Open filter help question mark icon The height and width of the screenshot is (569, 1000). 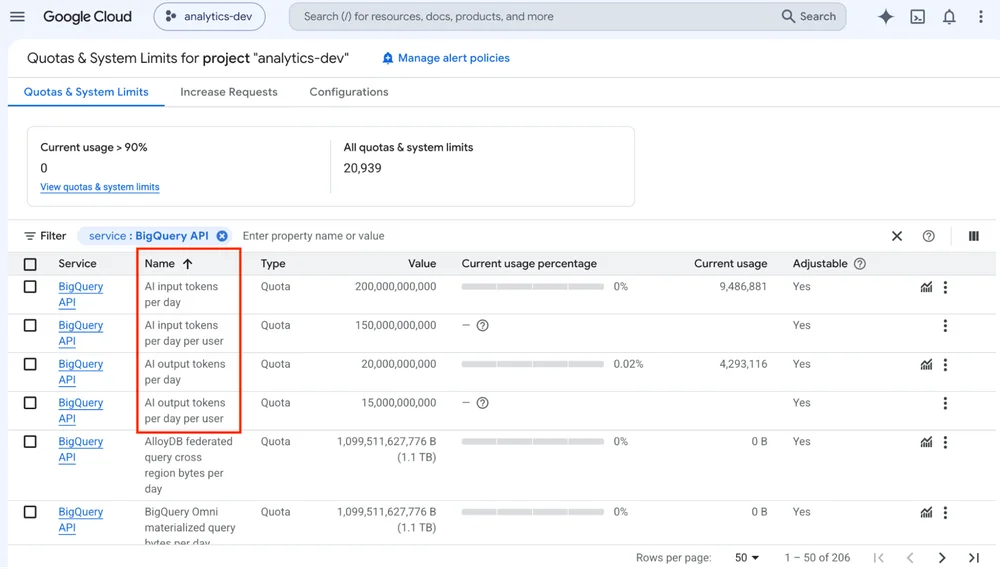click(929, 236)
